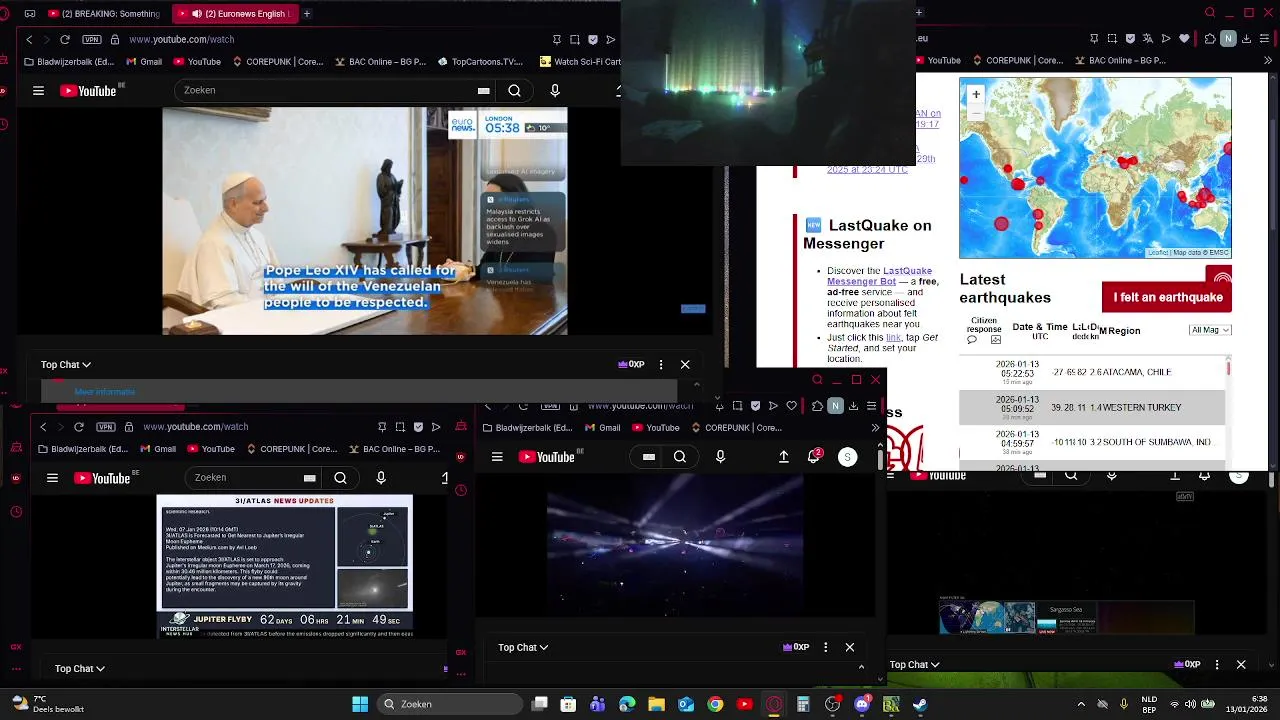This screenshot has height=720, width=1280.
Task: Click heart favorite icon in light-show browser toolbar
Action: [792, 406]
